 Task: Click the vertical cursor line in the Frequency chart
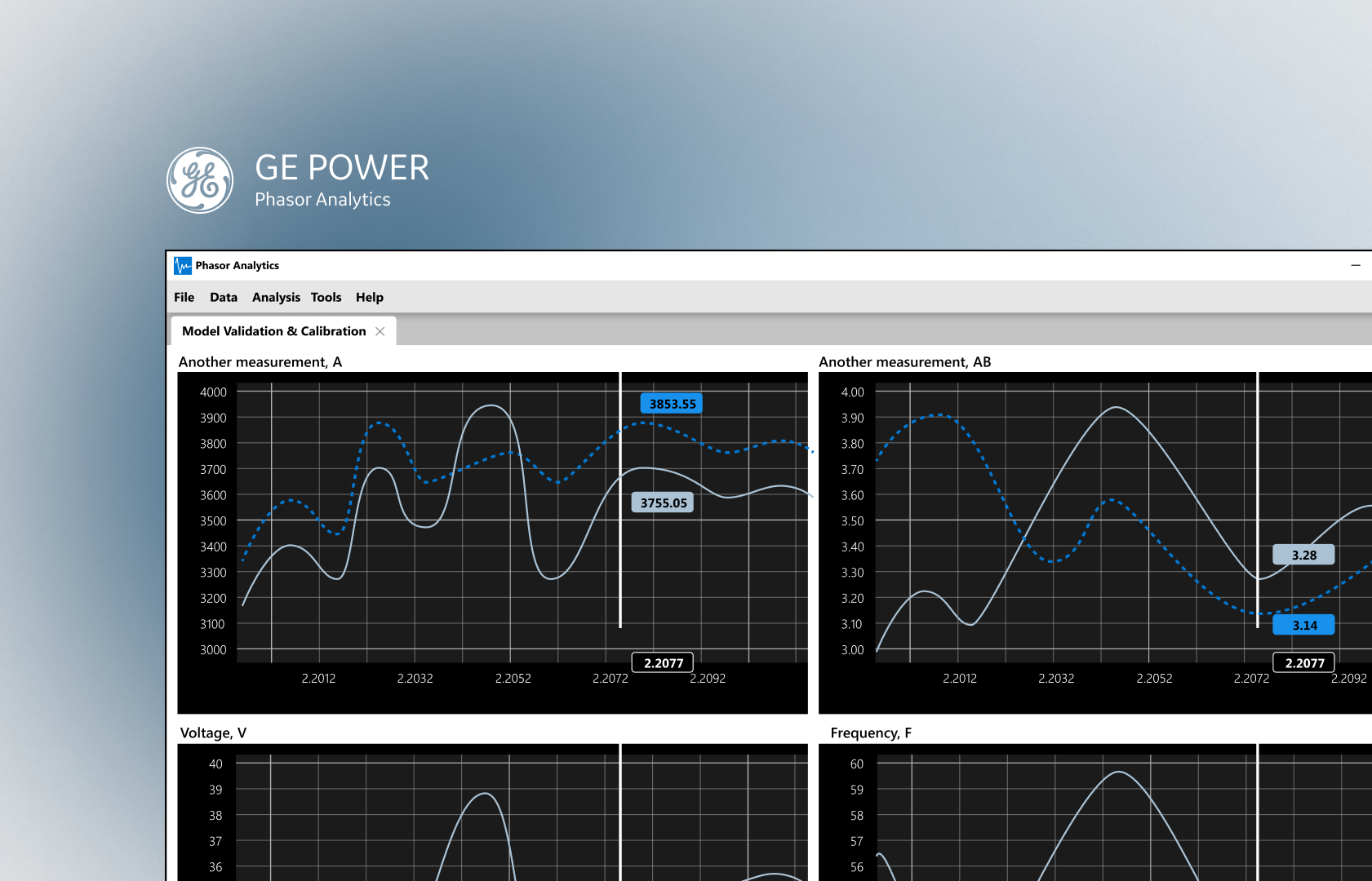(x=1257, y=812)
